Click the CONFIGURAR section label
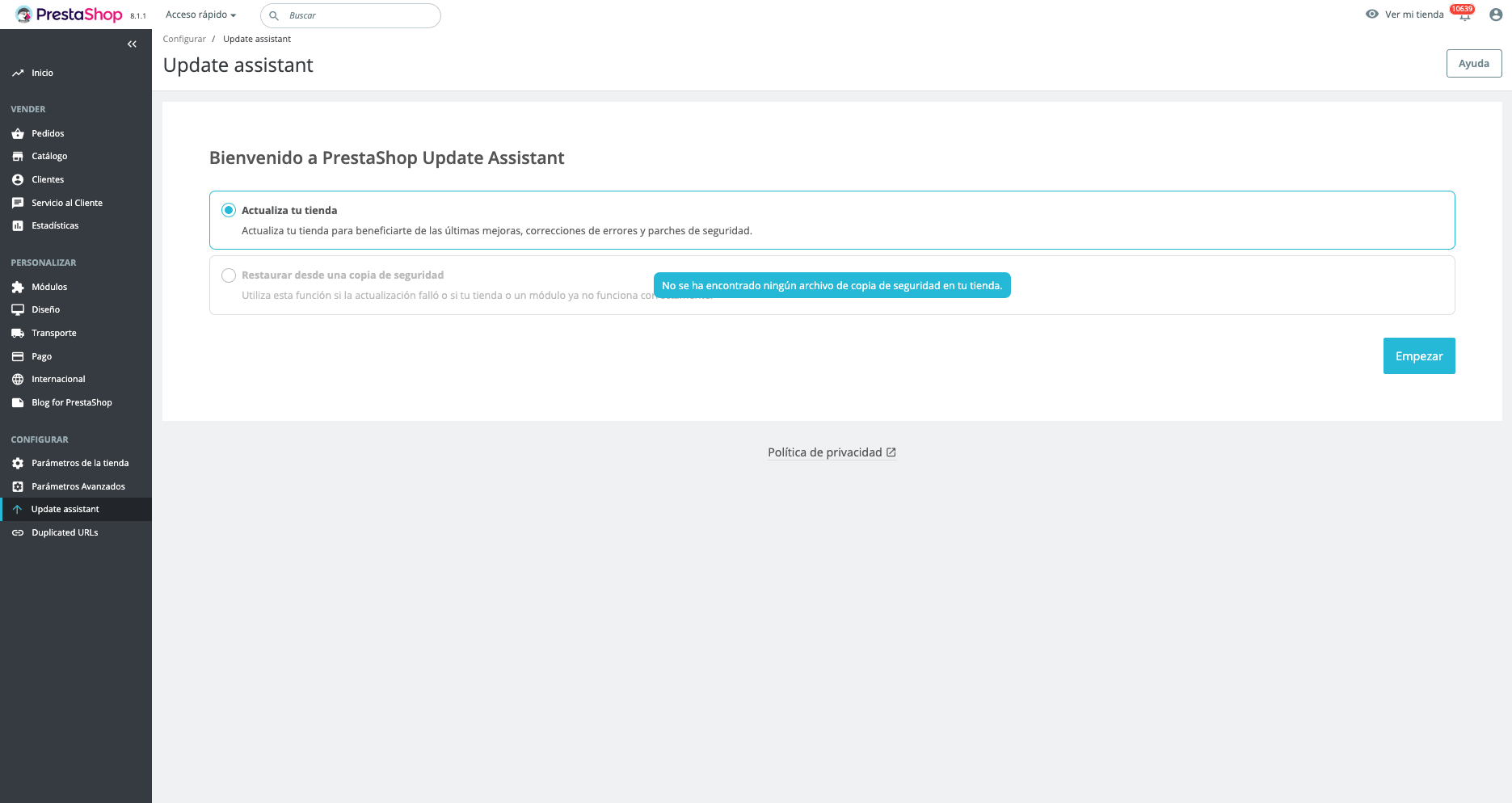Viewport: 1512px width, 803px height. 40,439
